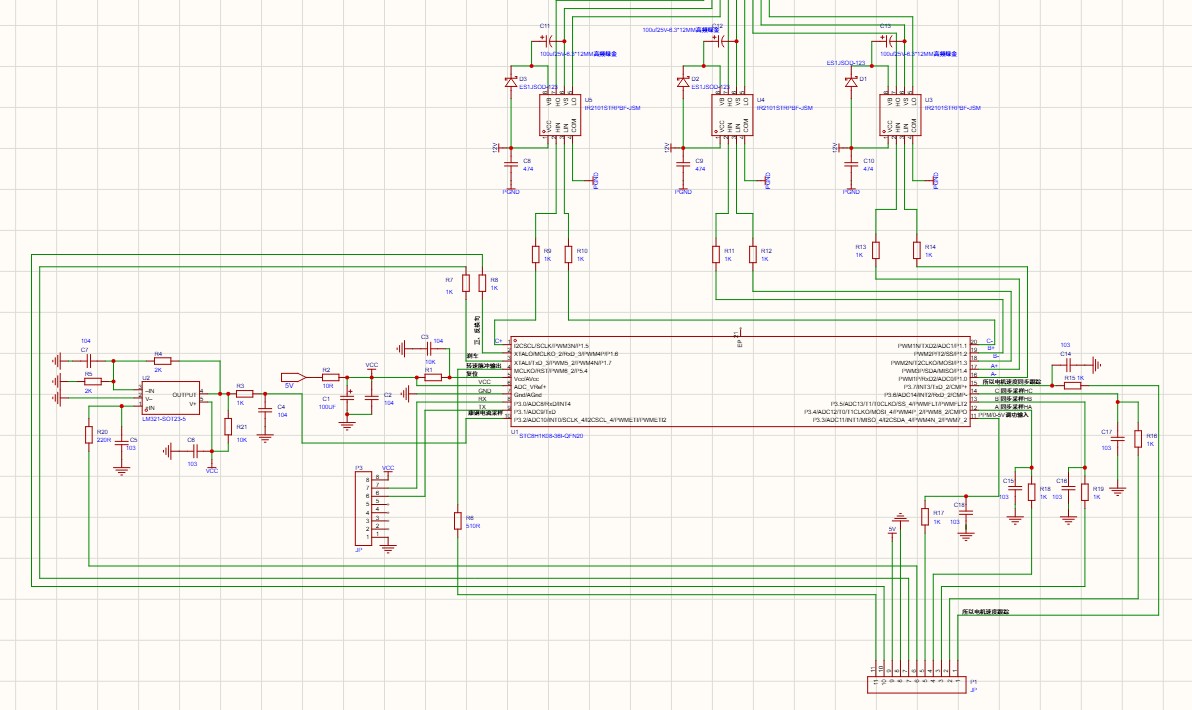Select diode D1 near U3

coord(851,81)
